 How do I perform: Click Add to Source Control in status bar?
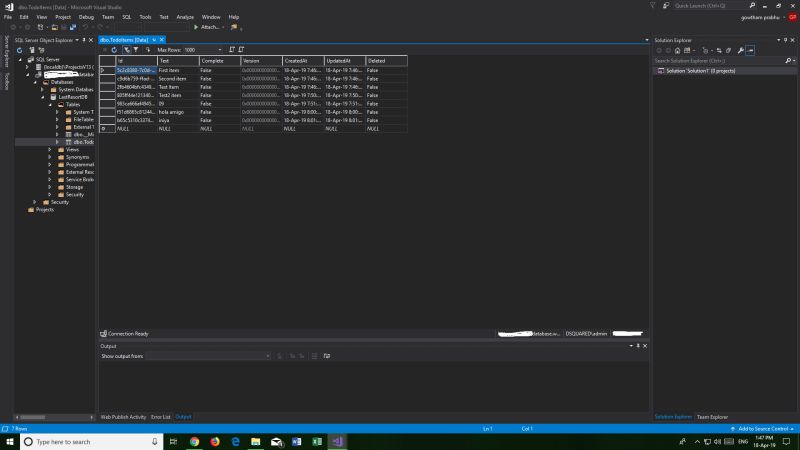(762, 429)
